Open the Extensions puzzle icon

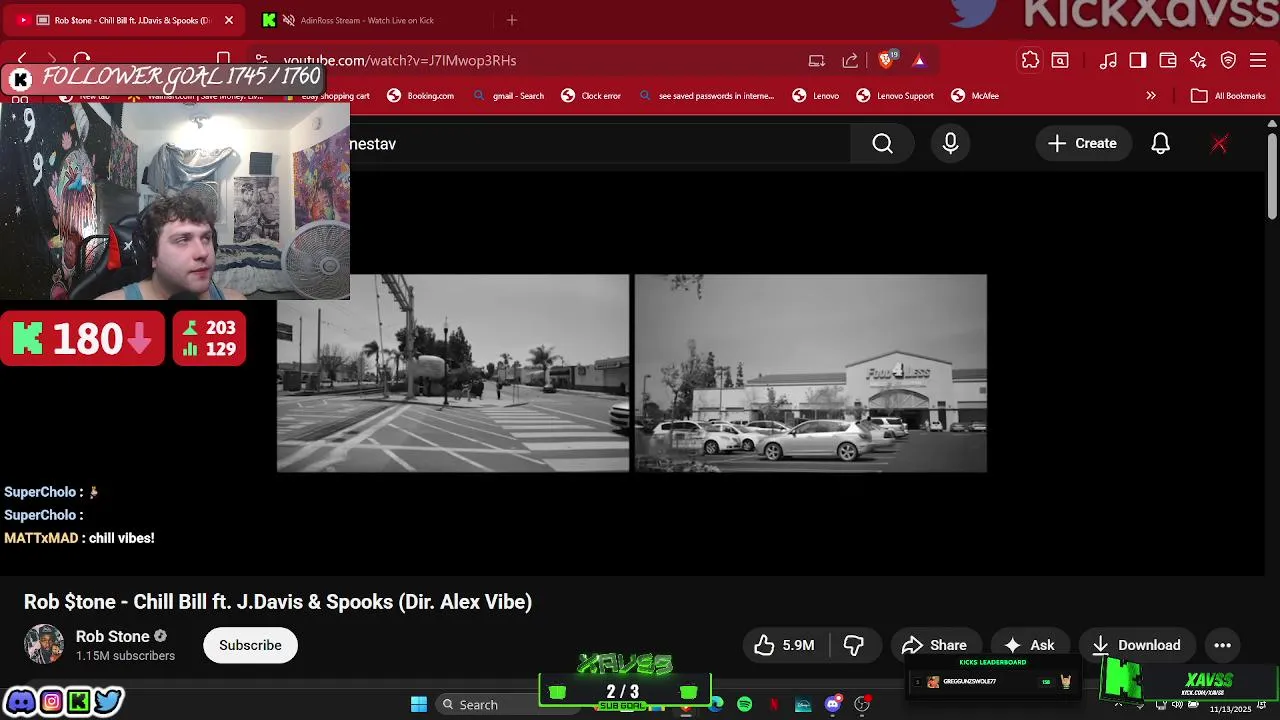point(1030,60)
